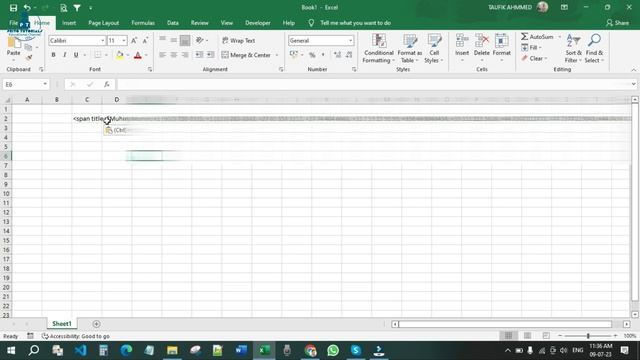Screen dimensions: 640x360
Task: Set middle vertical alignment
Action: pos(174,40)
